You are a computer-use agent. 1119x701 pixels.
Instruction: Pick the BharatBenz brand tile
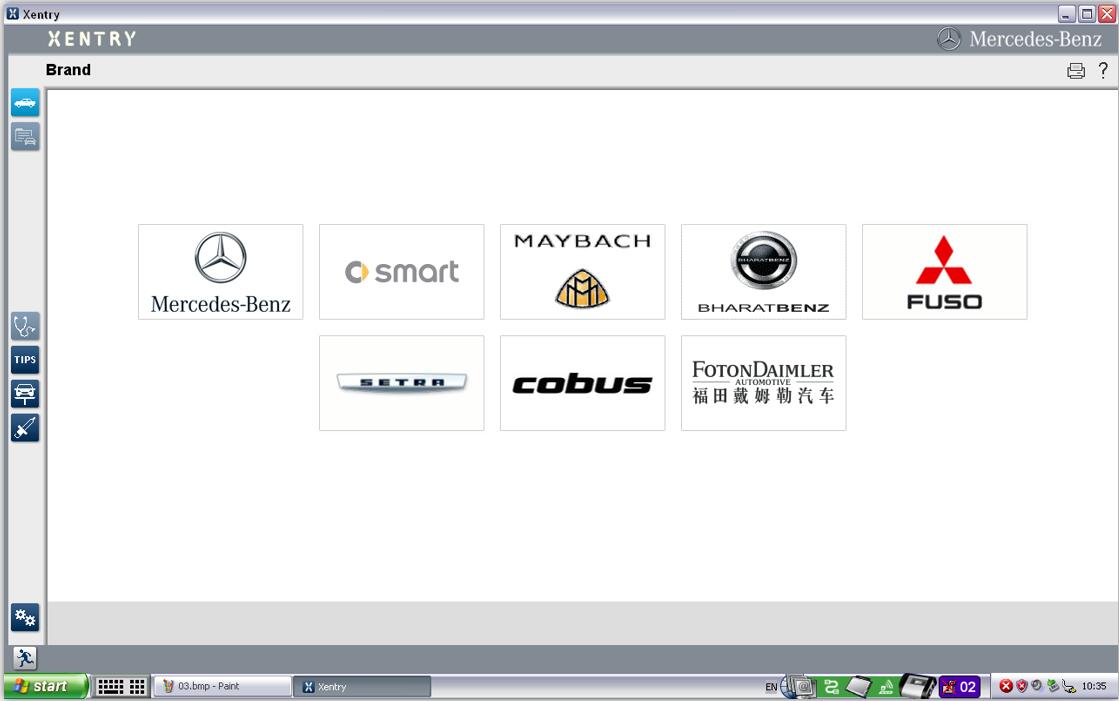764,272
